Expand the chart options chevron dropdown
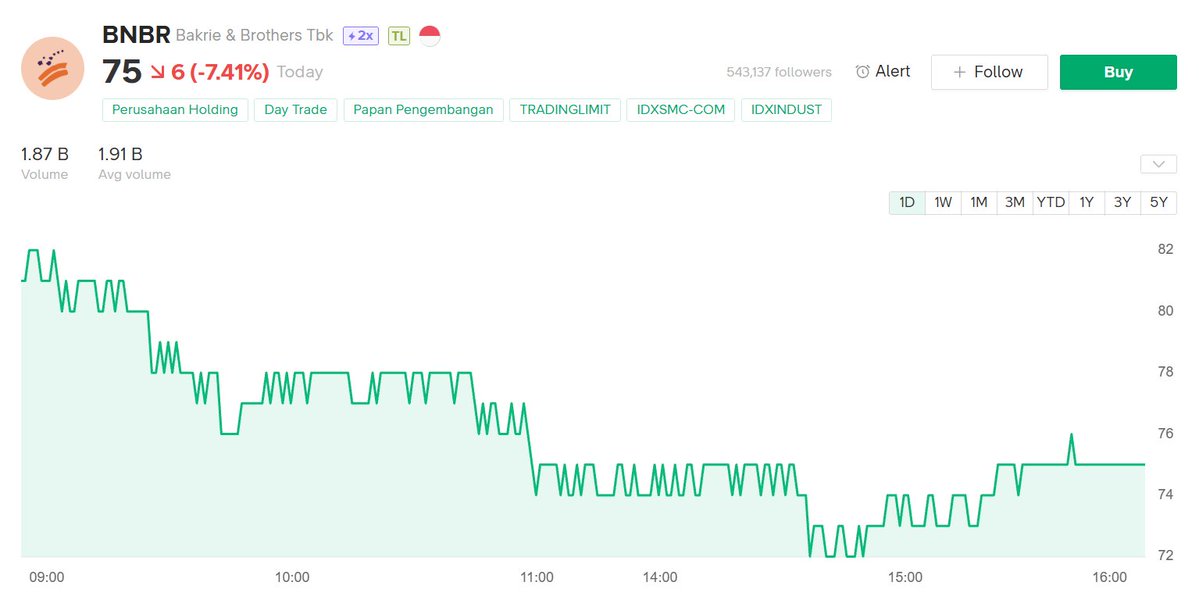1199x607 pixels. [1158, 164]
